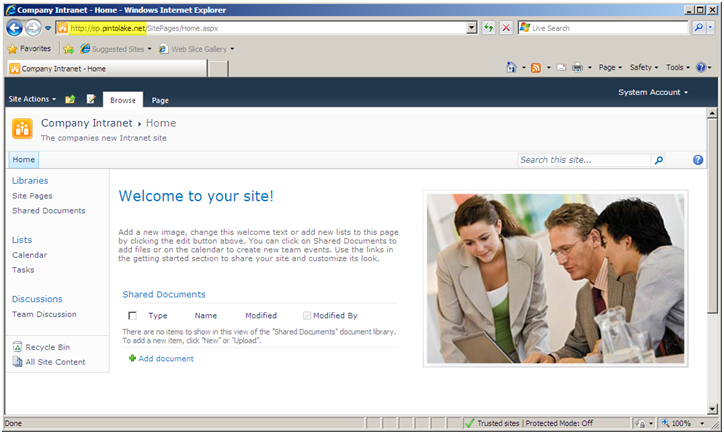This screenshot has height=434, width=724.
Task: Open Shared Documents in Quick Launch
Action: coord(48,211)
